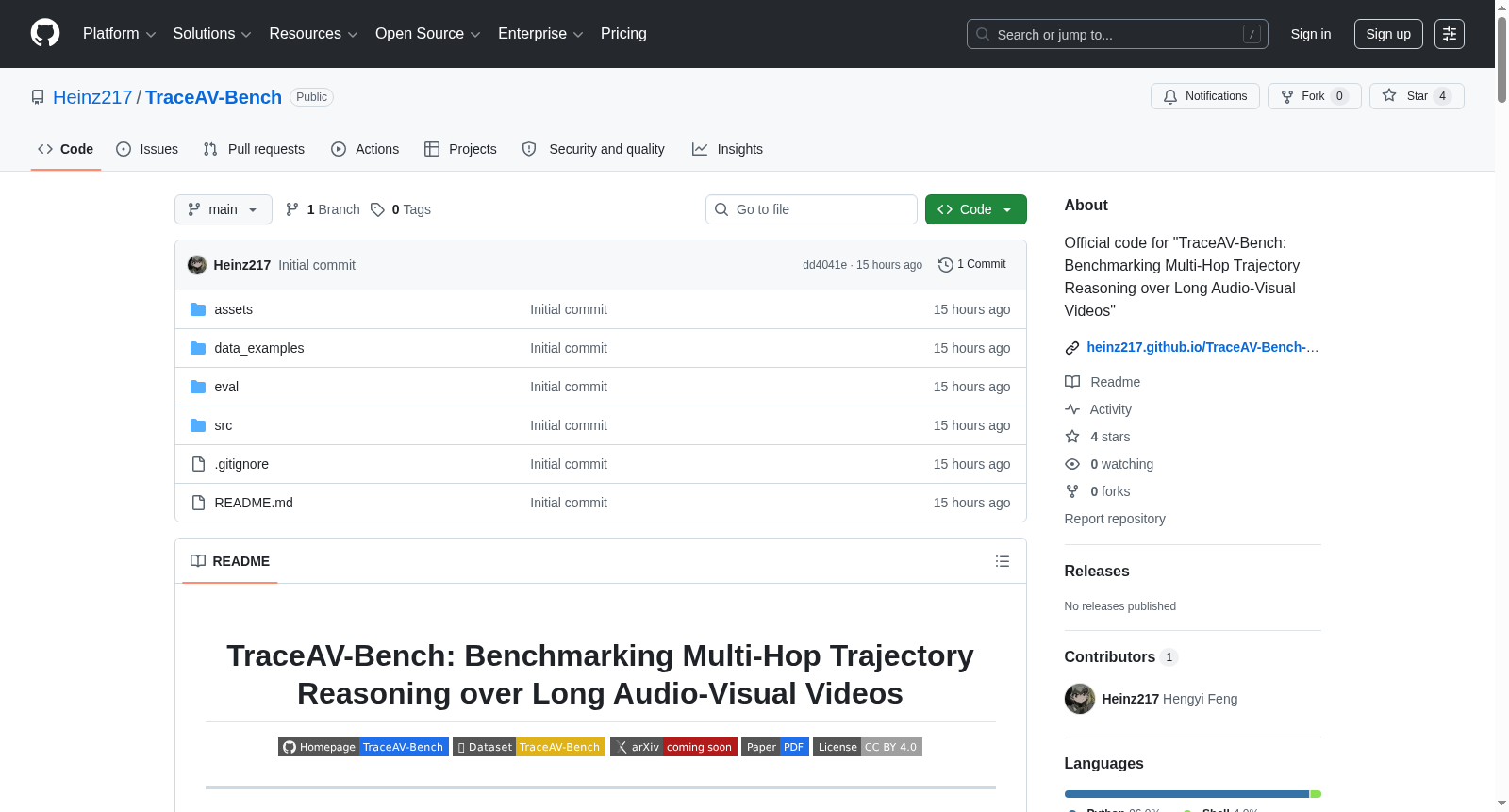Viewport: 1509px width, 812px height.
Task: Click the License CC BY 4.0 badge
Action: [868, 747]
